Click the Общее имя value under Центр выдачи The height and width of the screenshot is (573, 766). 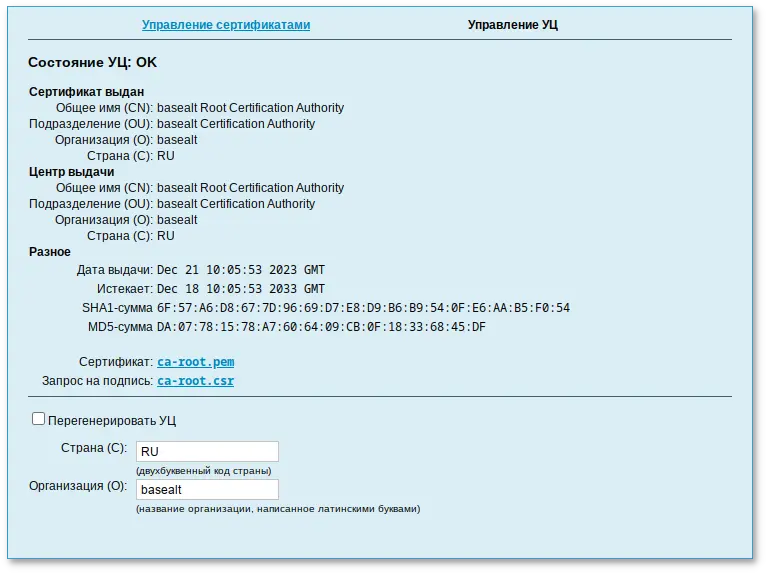coord(250,188)
